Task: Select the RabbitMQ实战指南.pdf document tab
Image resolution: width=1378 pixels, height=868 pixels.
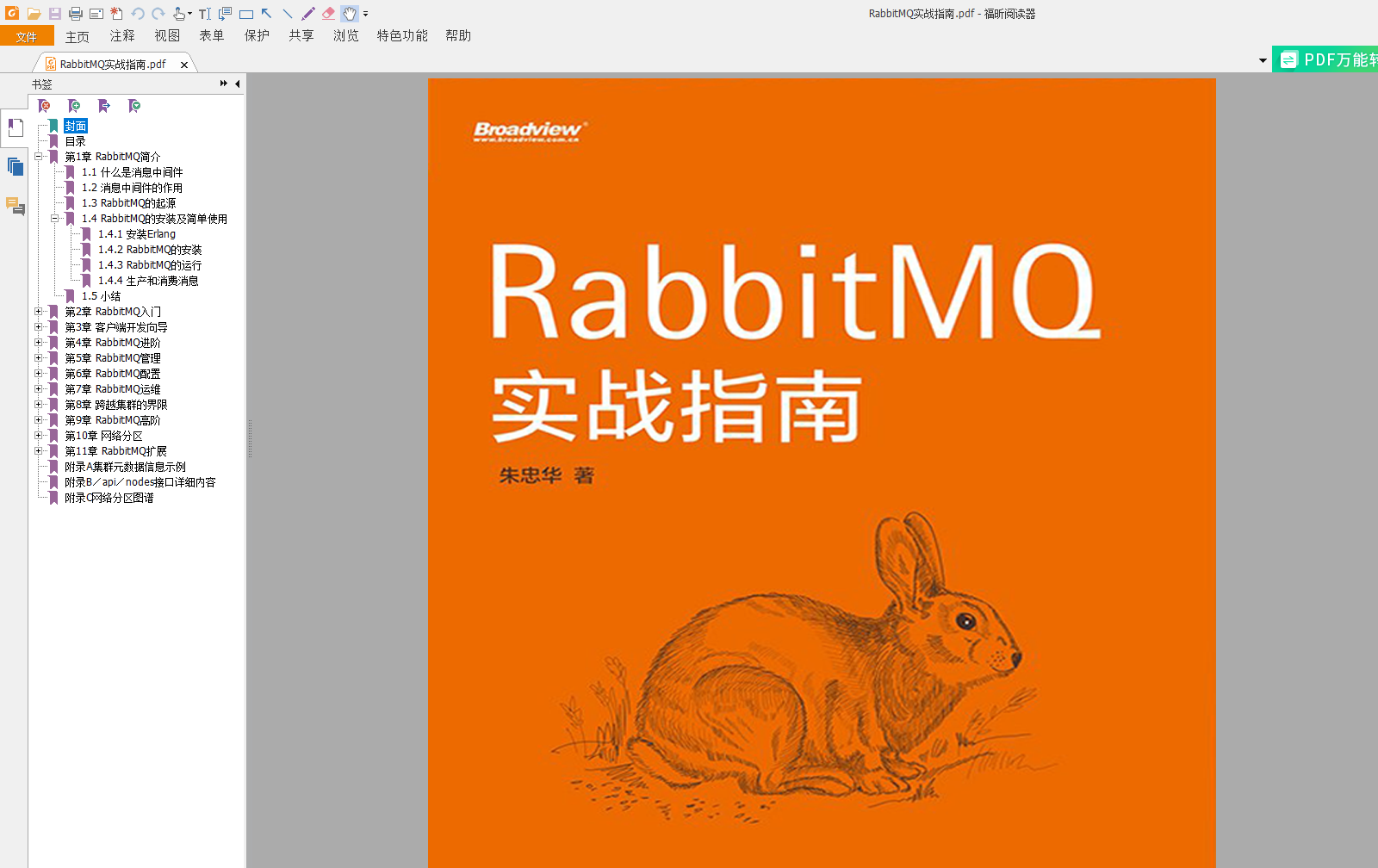Action: click(113, 64)
